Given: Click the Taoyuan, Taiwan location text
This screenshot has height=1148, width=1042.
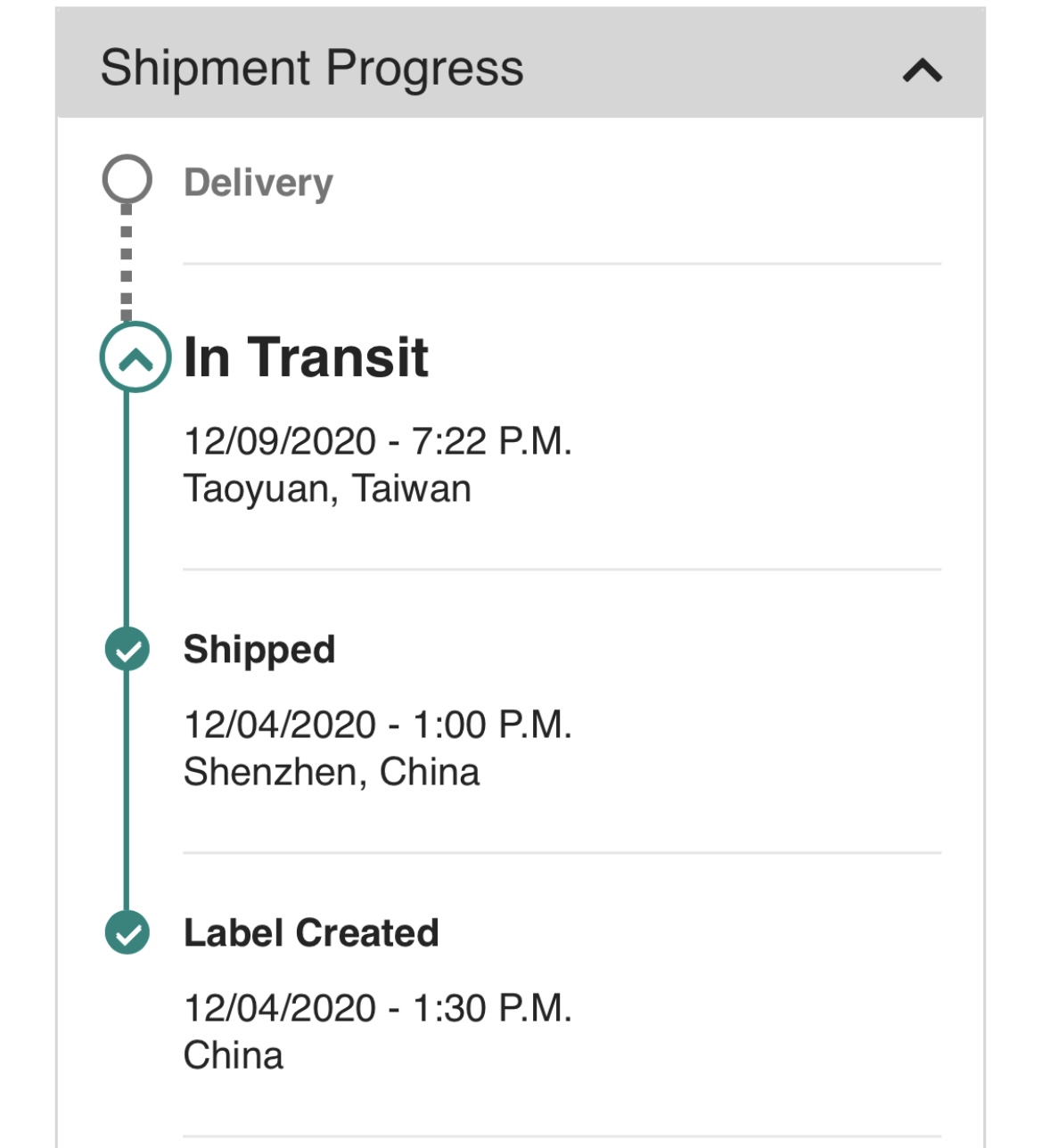Looking at the screenshot, I should 326,488.
